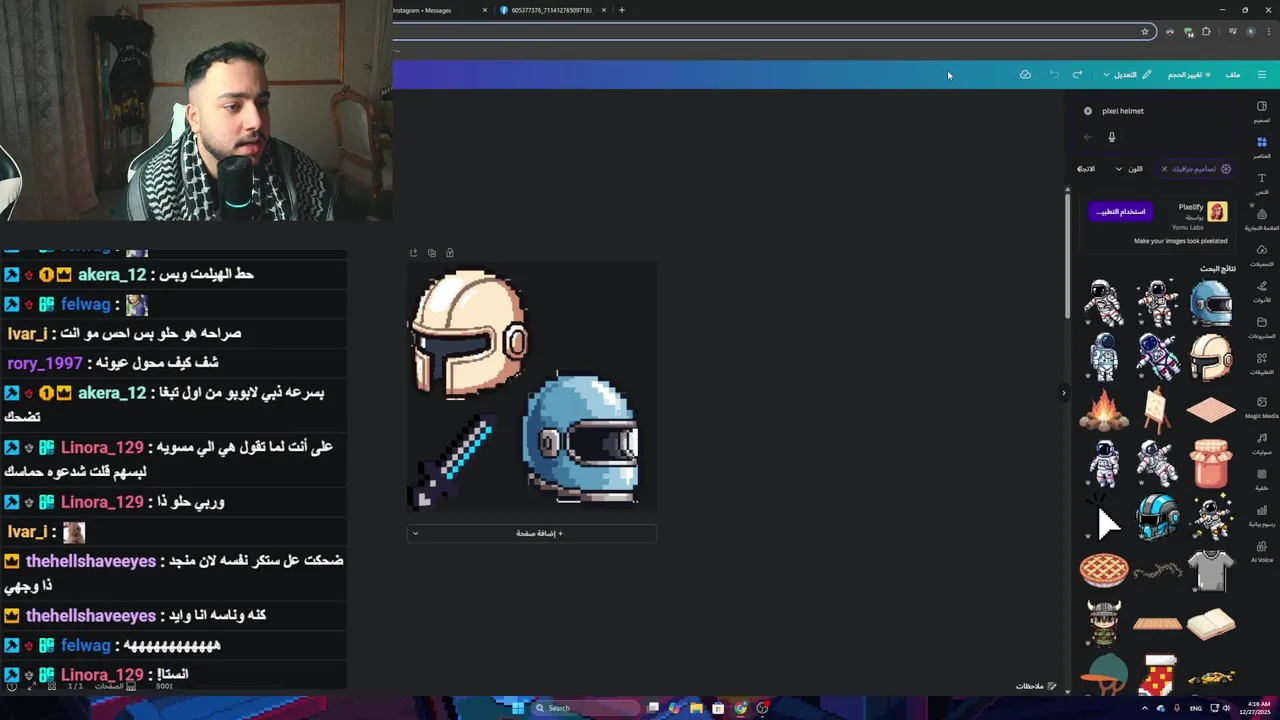Open the AI Voice sidebar panel
1280x720 pixels.
pos(1261,551)
